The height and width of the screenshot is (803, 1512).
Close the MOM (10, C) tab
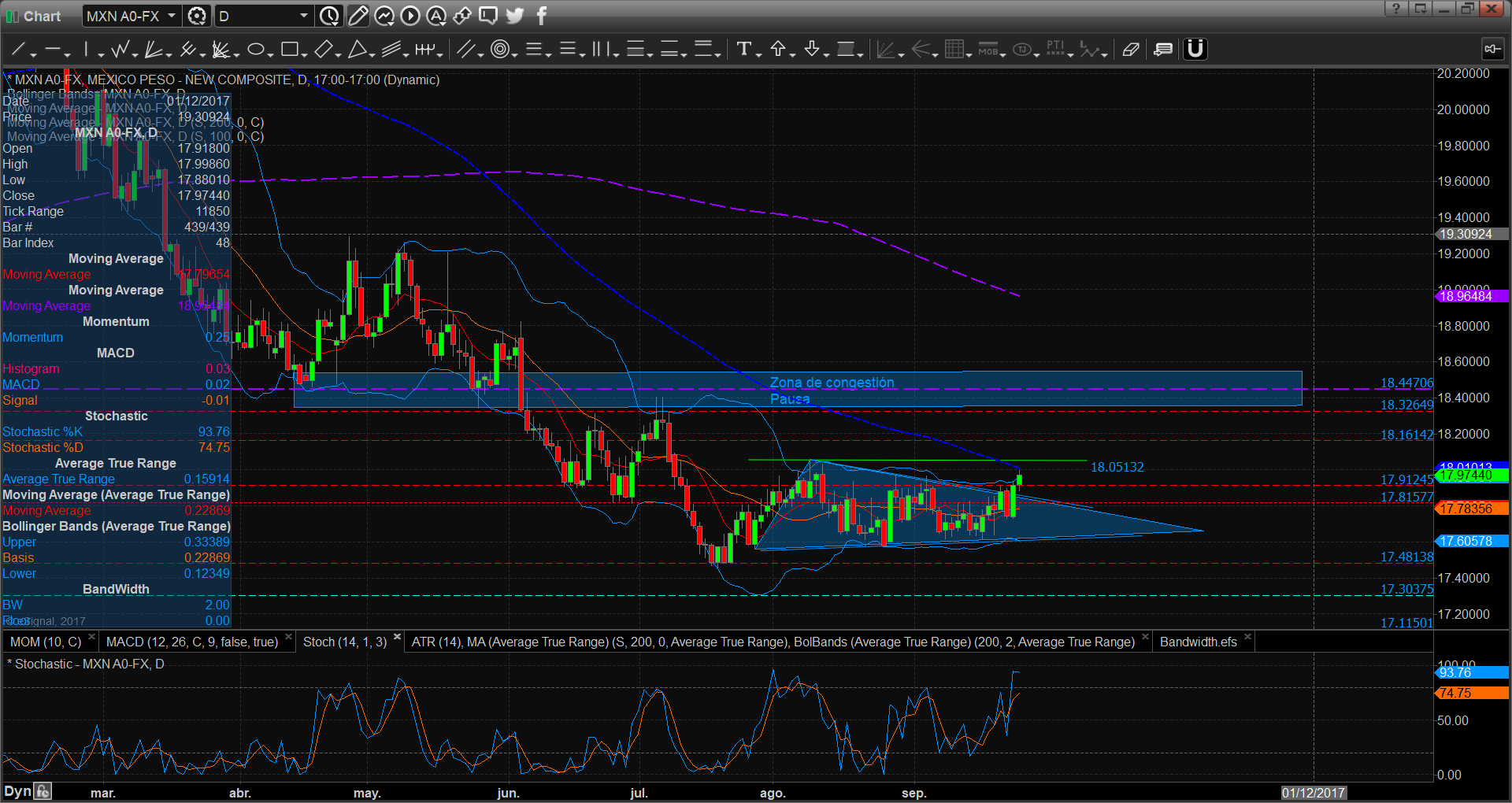tap(91, 637)
